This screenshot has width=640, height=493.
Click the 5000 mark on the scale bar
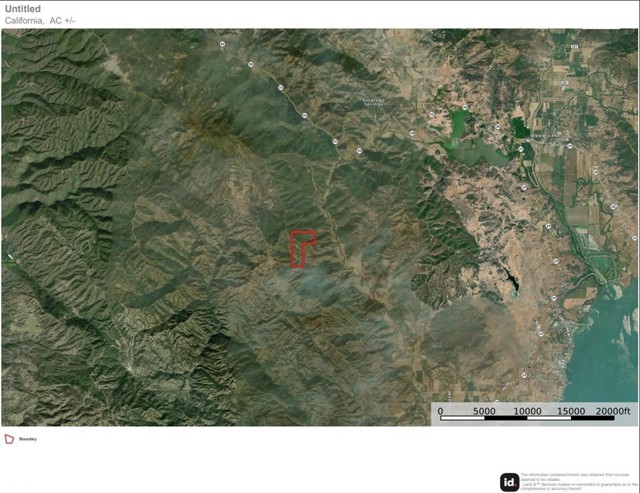tap(484, 411)
